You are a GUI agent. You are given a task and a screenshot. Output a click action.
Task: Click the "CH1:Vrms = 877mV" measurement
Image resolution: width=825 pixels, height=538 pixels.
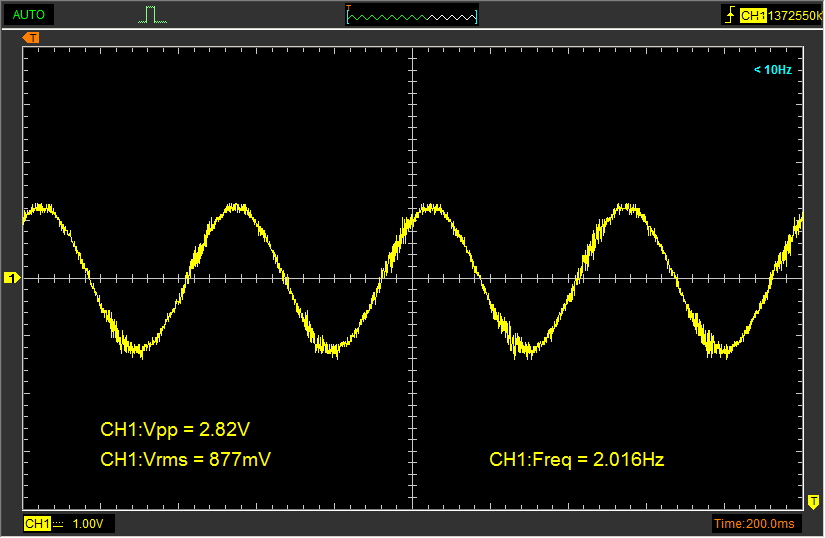pos(186,460)
